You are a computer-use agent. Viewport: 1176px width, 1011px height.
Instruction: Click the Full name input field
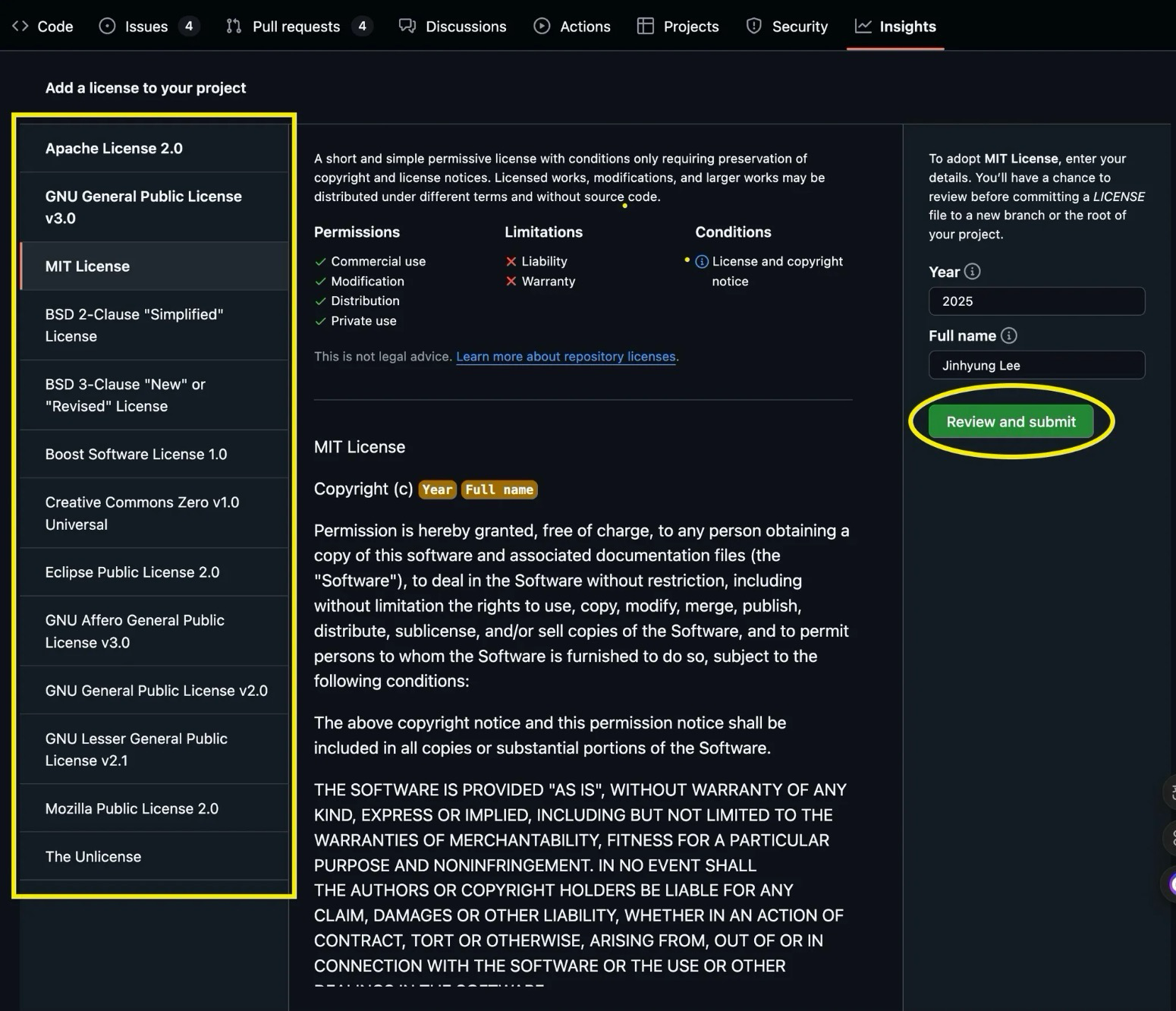1036,365
